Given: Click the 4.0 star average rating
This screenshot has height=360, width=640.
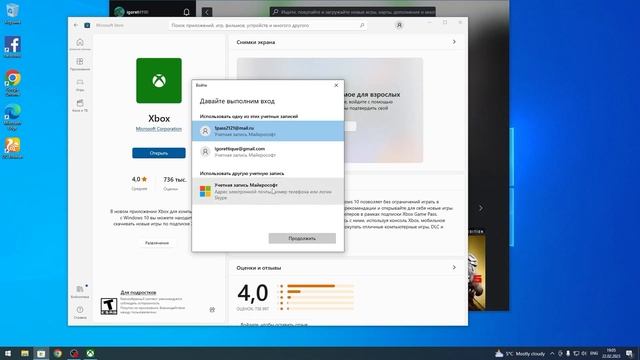Looking at the screenshot, I should coord(139,180).
